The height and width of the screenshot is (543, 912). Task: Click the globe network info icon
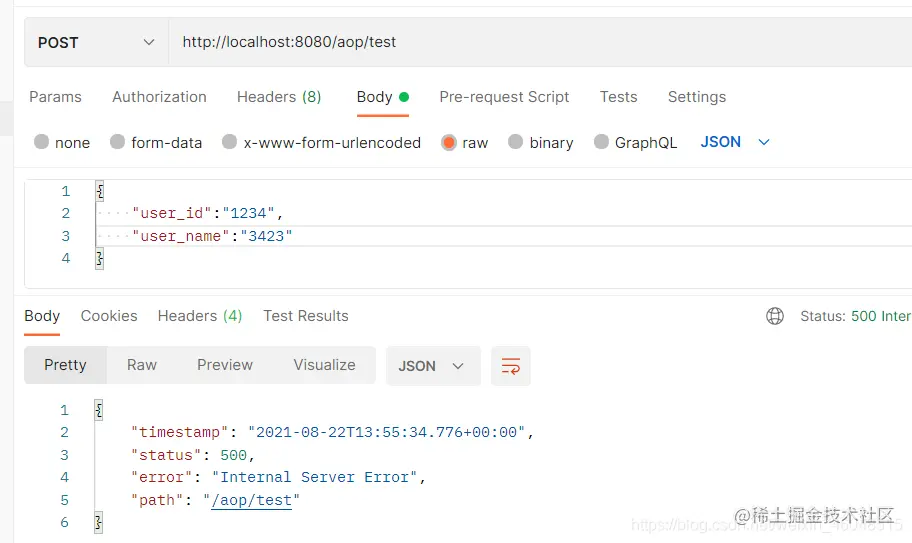coord(775,316)
